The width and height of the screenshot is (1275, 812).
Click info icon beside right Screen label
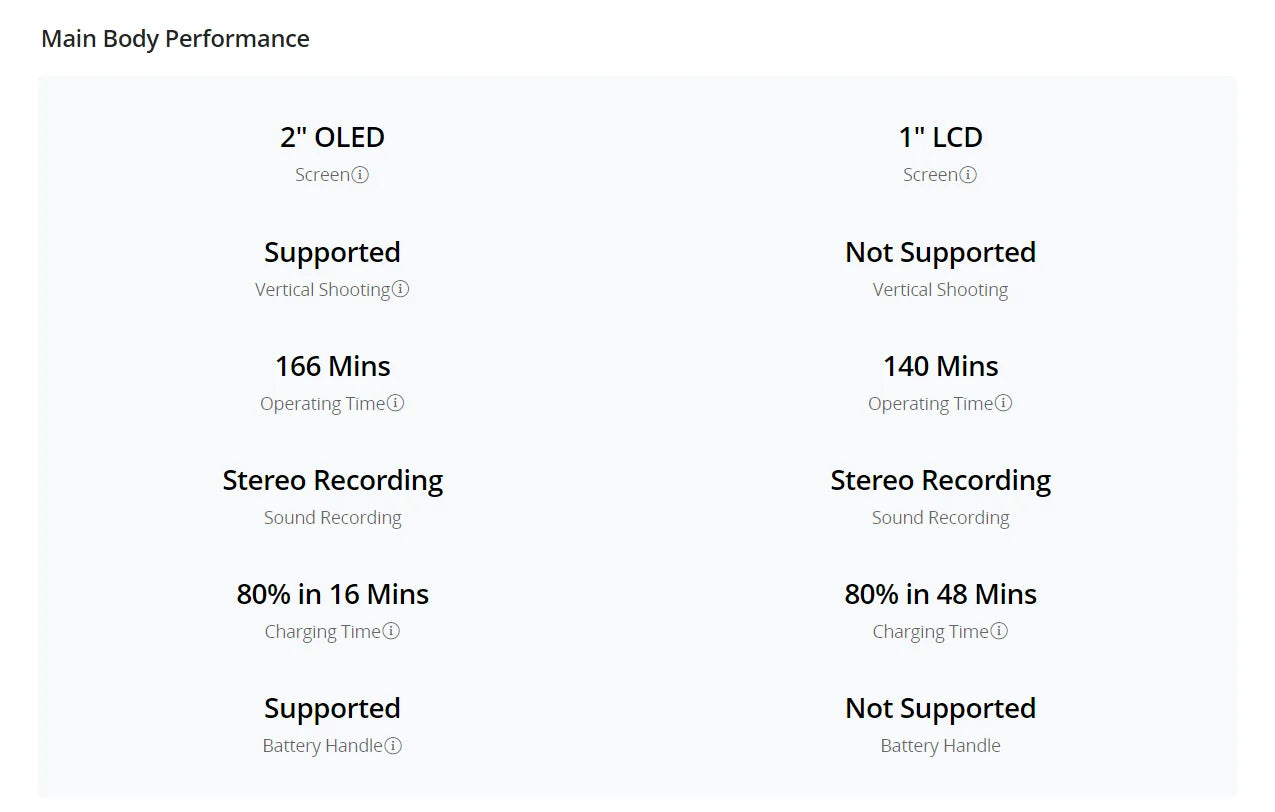[x=968, y=175]
